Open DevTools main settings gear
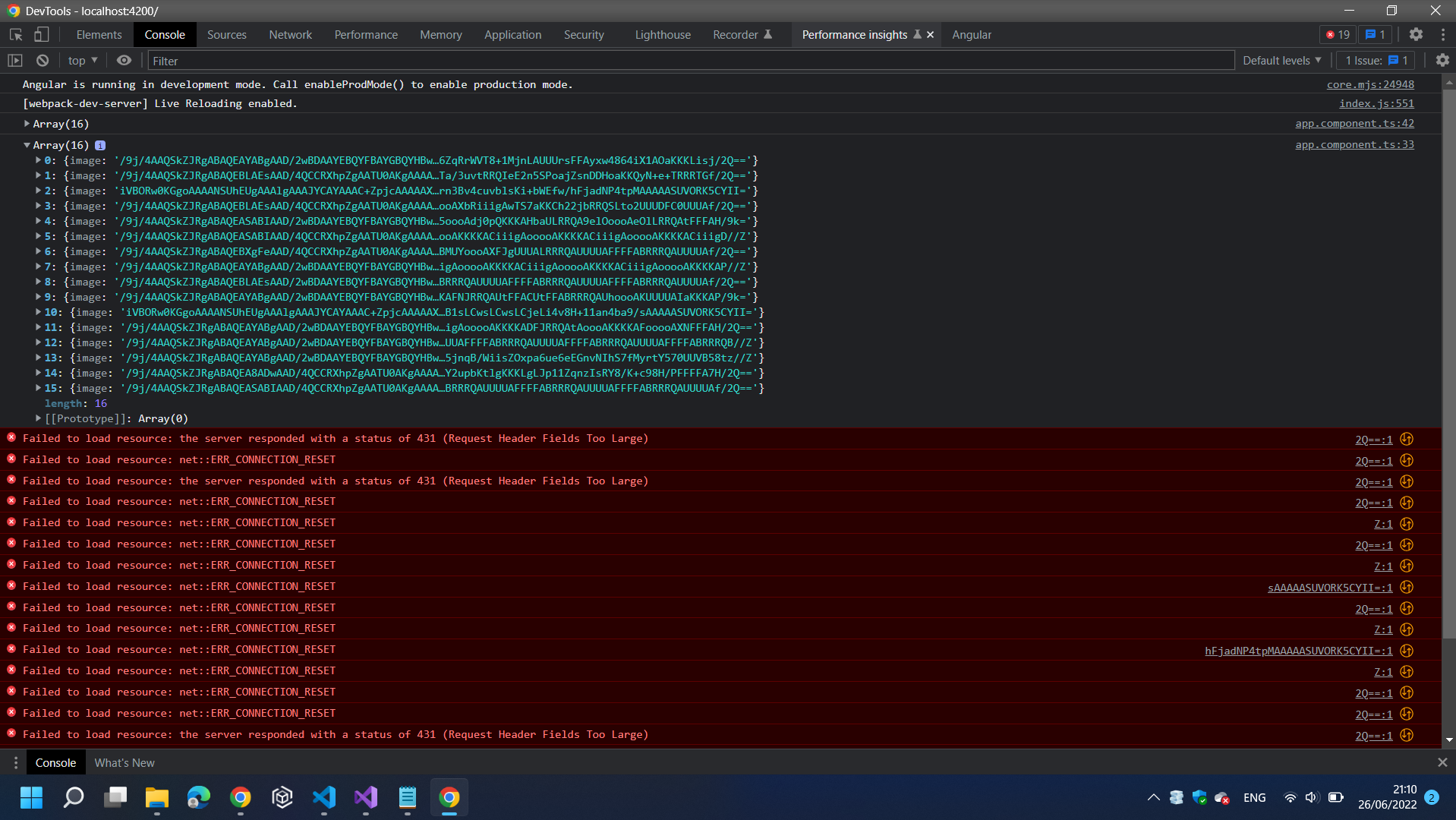The width and height of the screenshot is (1456, 820). (1416, 34)
